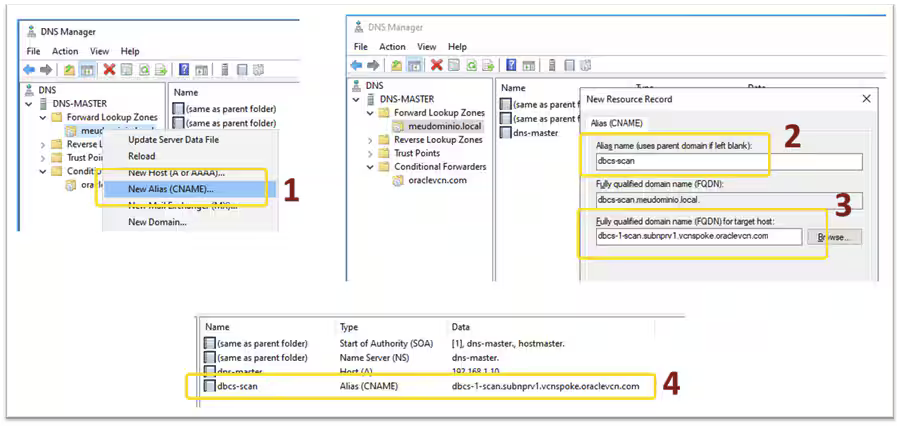Screen dimensions: 900x426
Task: Click stacked pages icon ending dialog-side DNS Manager toolbar
Action: [586, 65]
